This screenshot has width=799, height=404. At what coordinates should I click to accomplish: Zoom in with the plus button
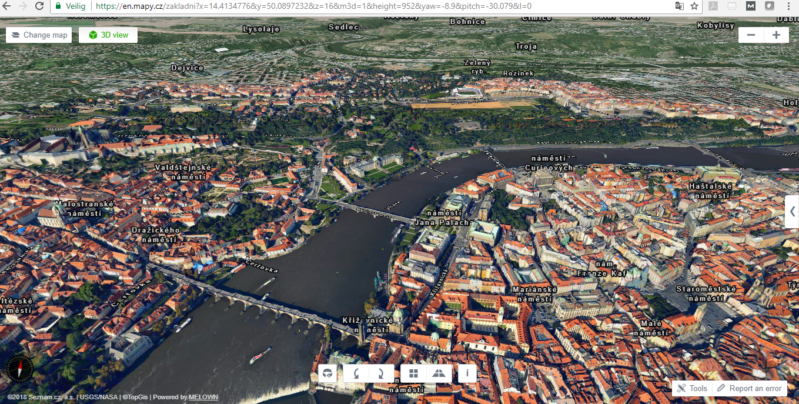click(x=776, y=35)
